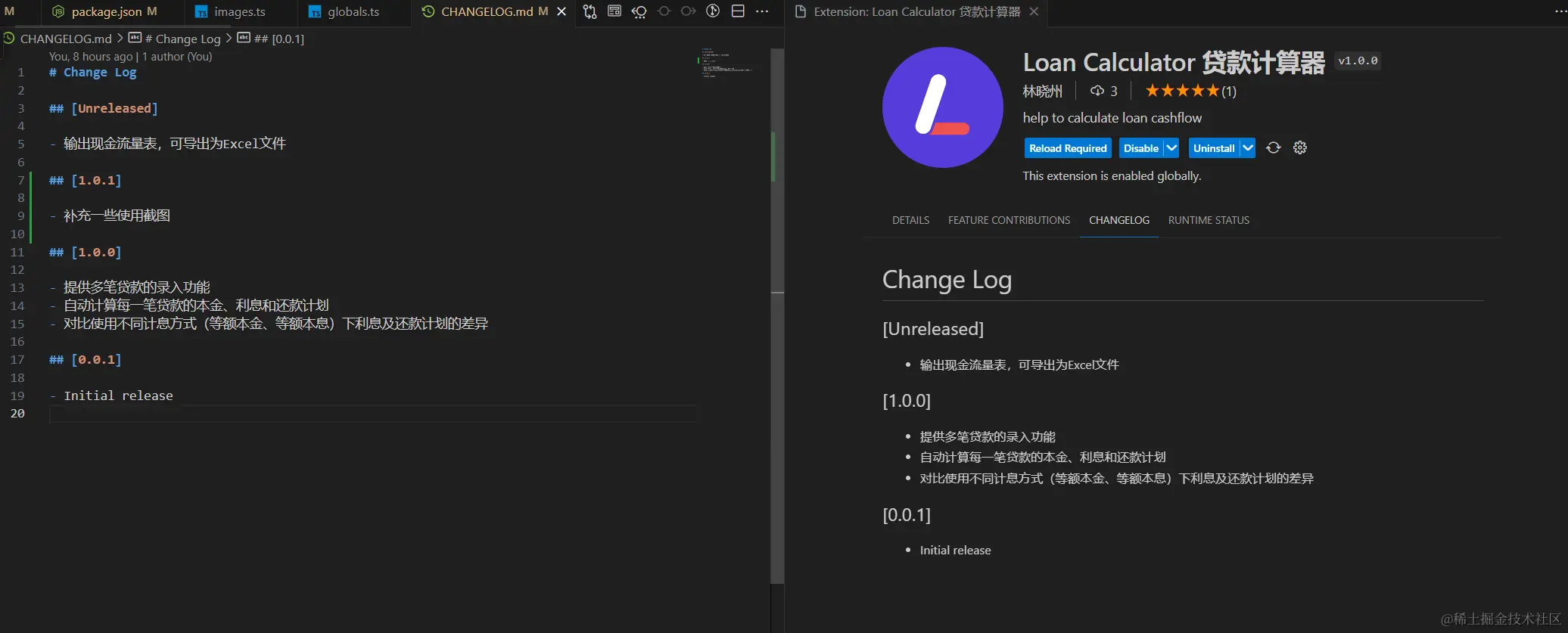The height and width of the screenshot is (633, 1568).
Task: Close the Extension: Loan Calculator tab
Action: (1034, 11)
